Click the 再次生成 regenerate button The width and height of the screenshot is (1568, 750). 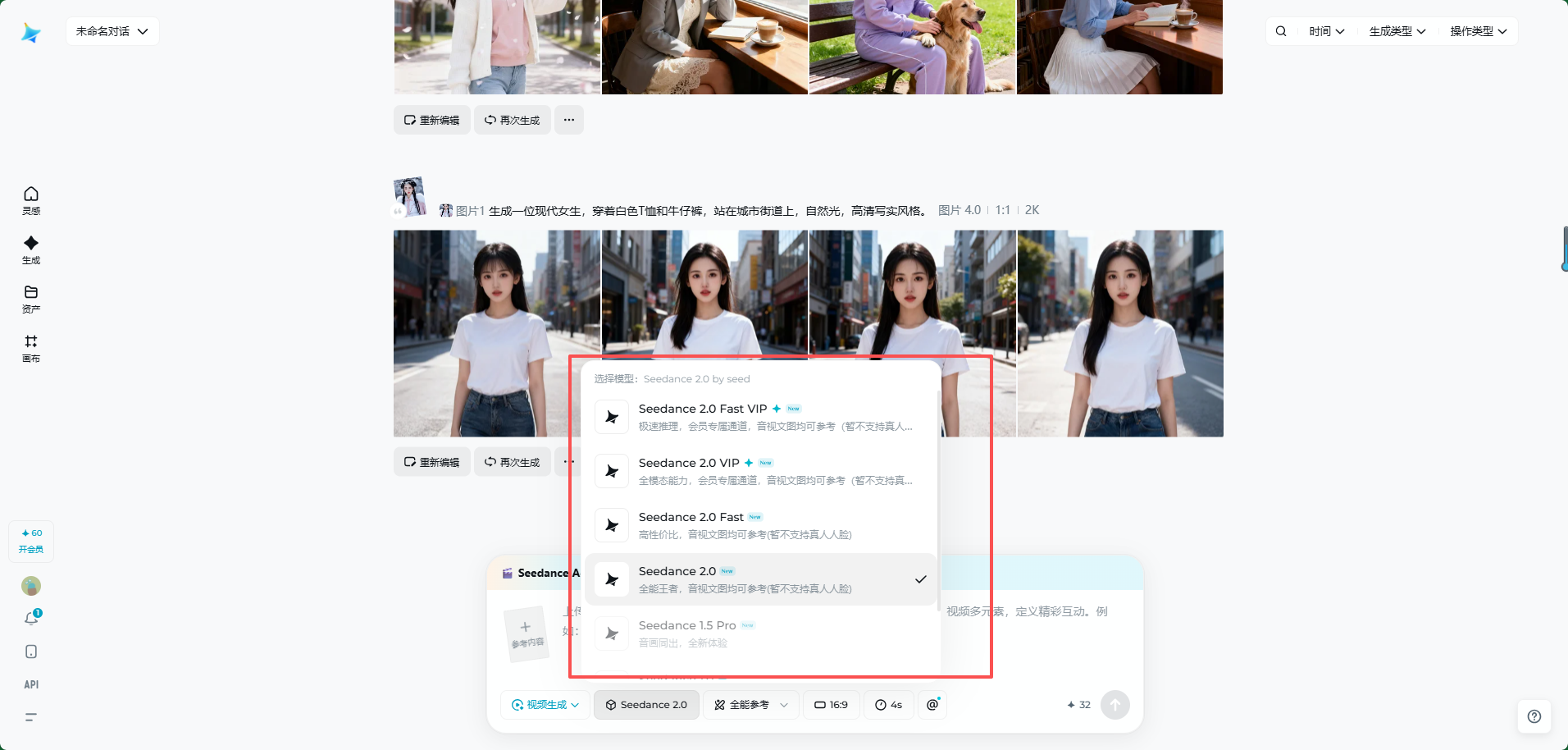point(512,461)
